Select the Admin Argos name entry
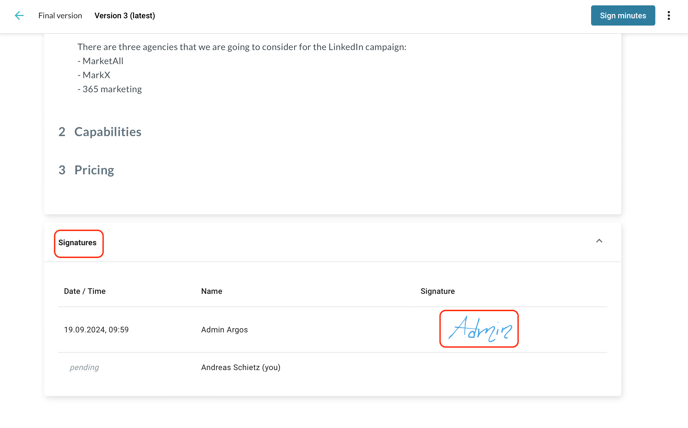Viewport: 688px width, 428px height. click(x=224, y=330)
